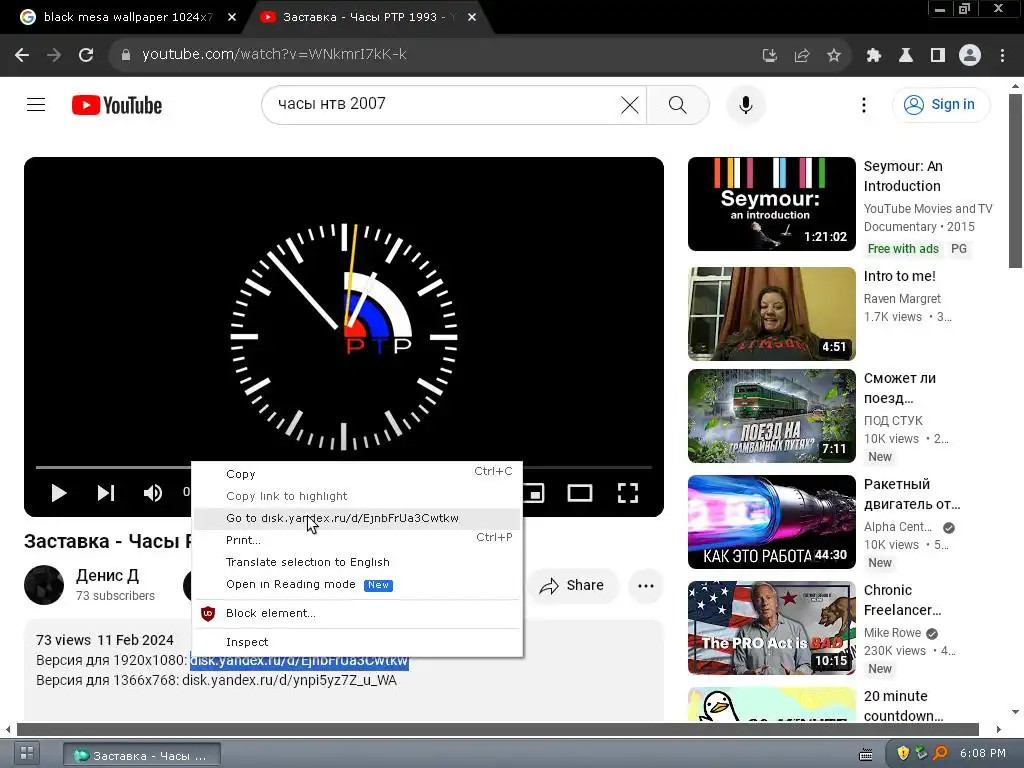
Task: Select Inspect in the context menu
Action: (357, 642)
